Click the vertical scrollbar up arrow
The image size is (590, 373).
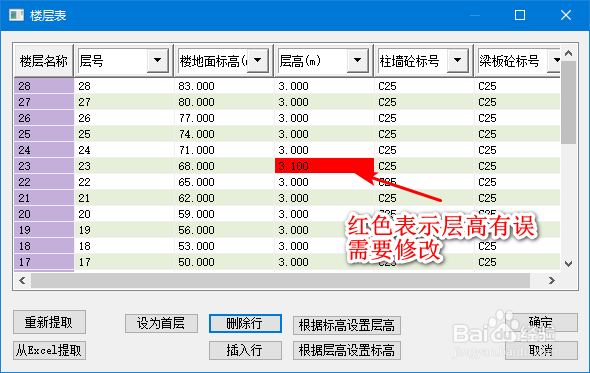(x=569, y=53)
